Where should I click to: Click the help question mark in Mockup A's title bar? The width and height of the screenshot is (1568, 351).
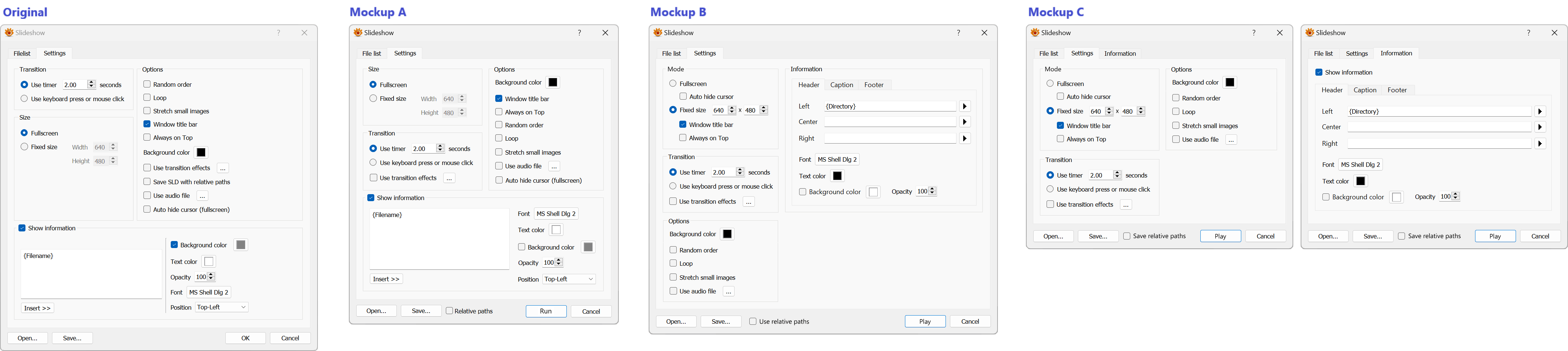pos(579,33)
